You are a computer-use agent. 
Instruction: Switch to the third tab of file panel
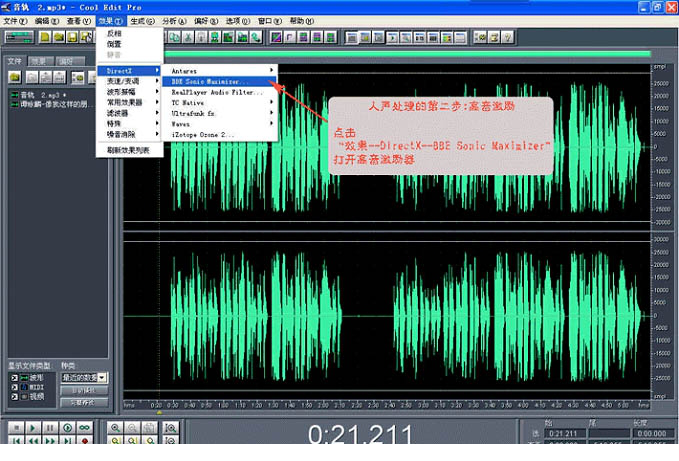coord(70,61)
